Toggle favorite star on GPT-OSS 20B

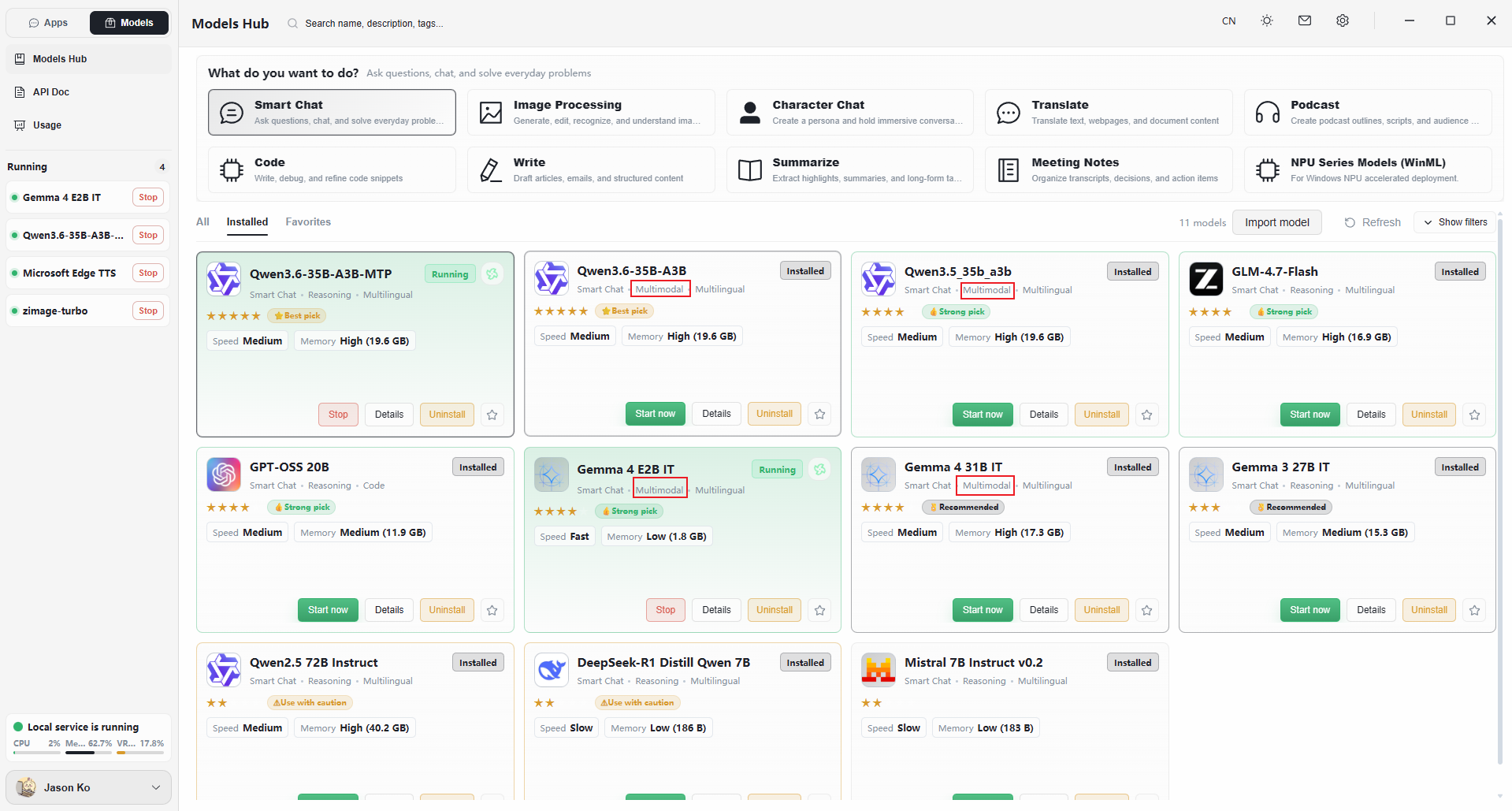point(492,610)
